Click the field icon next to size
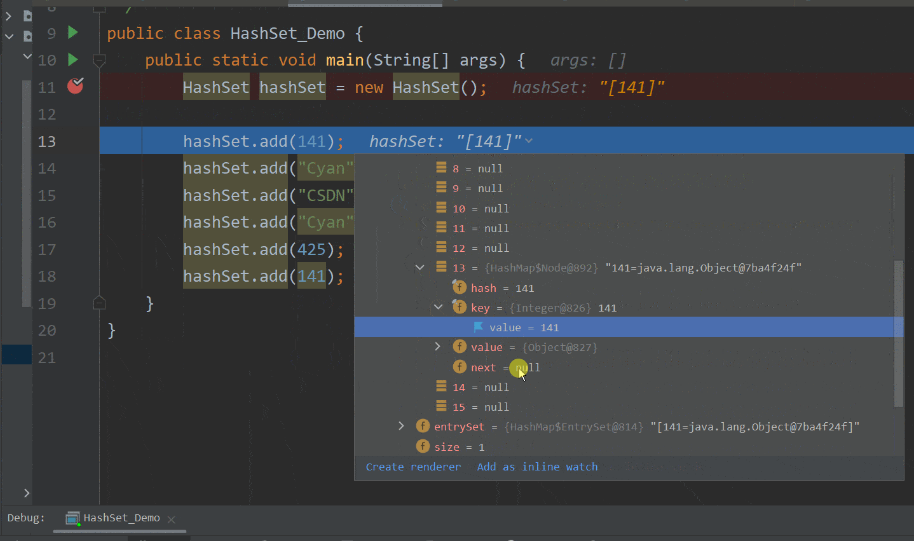The height and width of the screenshot is (541, 914). coord(423,447)
